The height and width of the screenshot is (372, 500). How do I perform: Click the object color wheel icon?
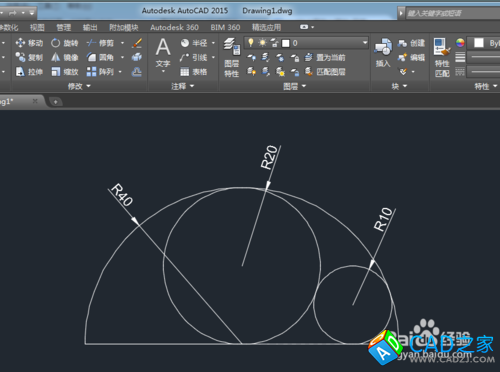(x=460, y=43)
